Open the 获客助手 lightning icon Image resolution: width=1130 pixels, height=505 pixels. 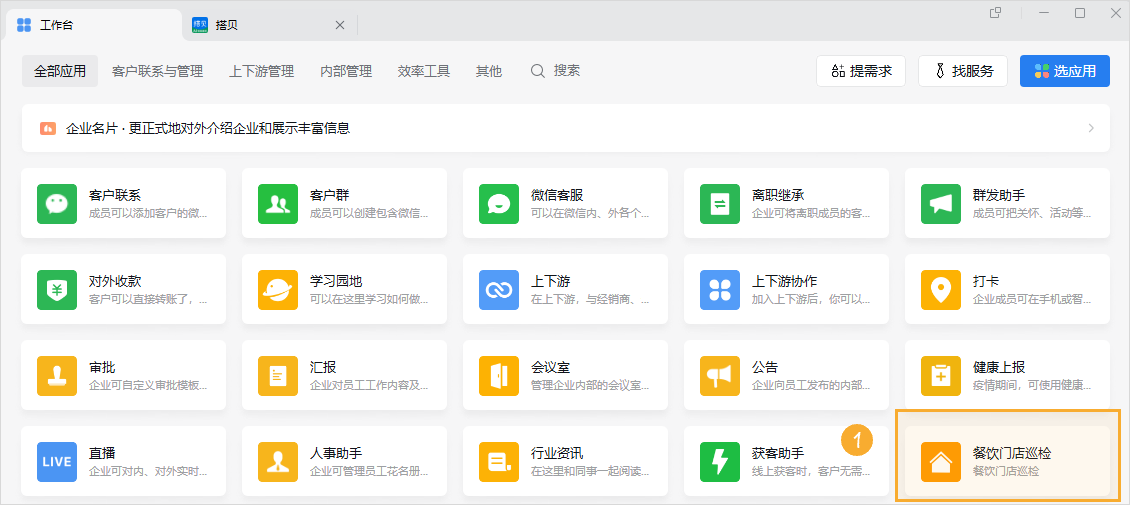pos(719,462)
